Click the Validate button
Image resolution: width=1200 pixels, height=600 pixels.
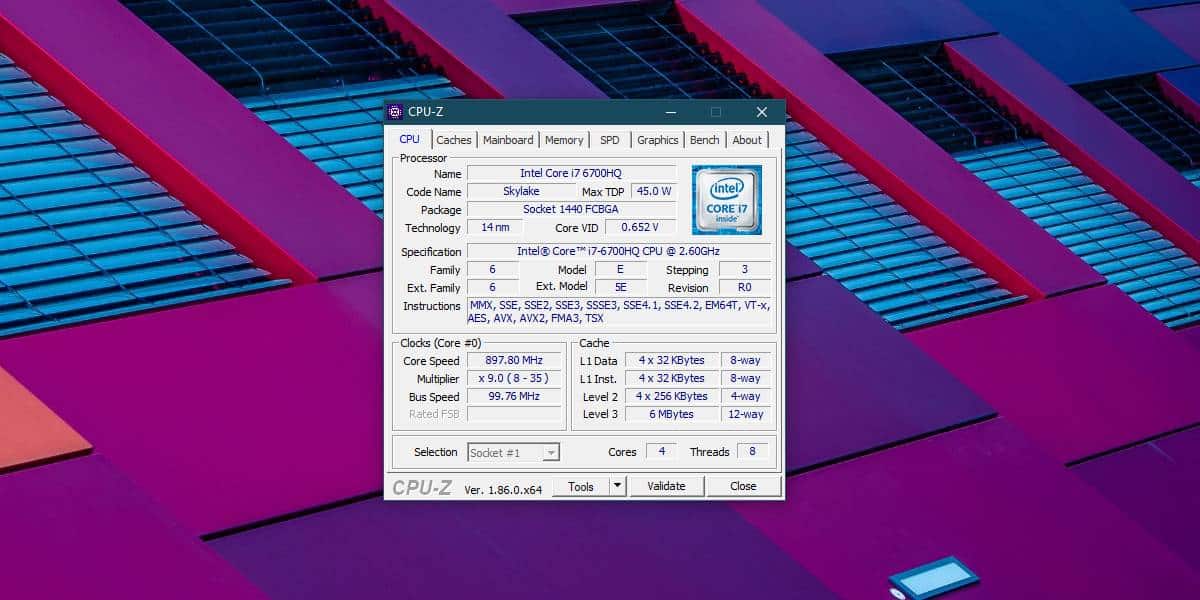666,487
